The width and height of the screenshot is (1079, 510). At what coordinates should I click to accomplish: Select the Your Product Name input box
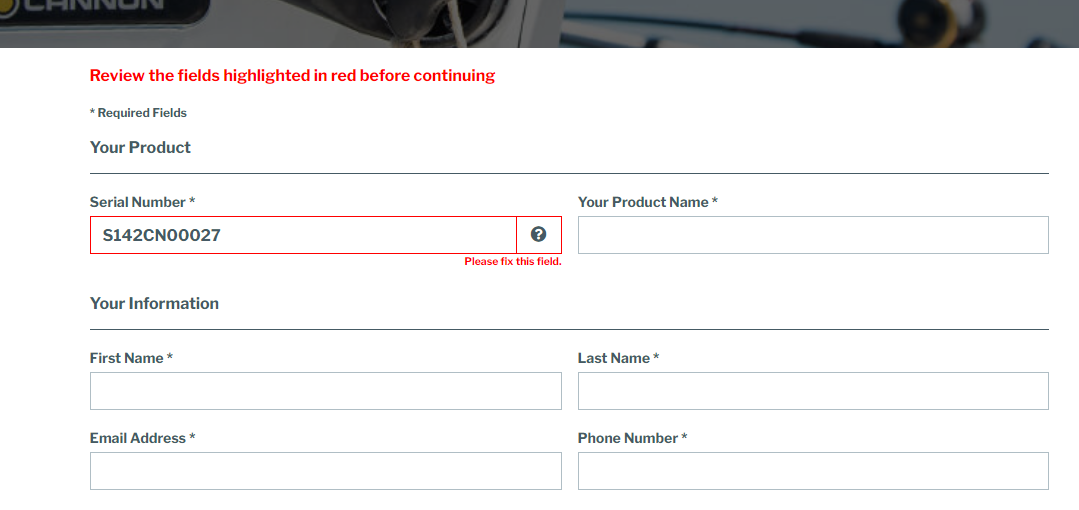click(813, 235)
